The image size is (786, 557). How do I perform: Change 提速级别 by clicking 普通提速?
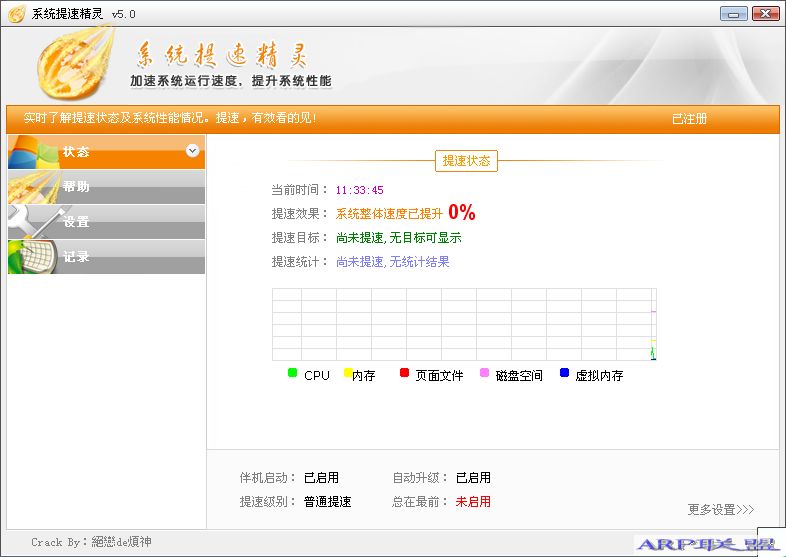pyautogui.click(x=327, y=502)
